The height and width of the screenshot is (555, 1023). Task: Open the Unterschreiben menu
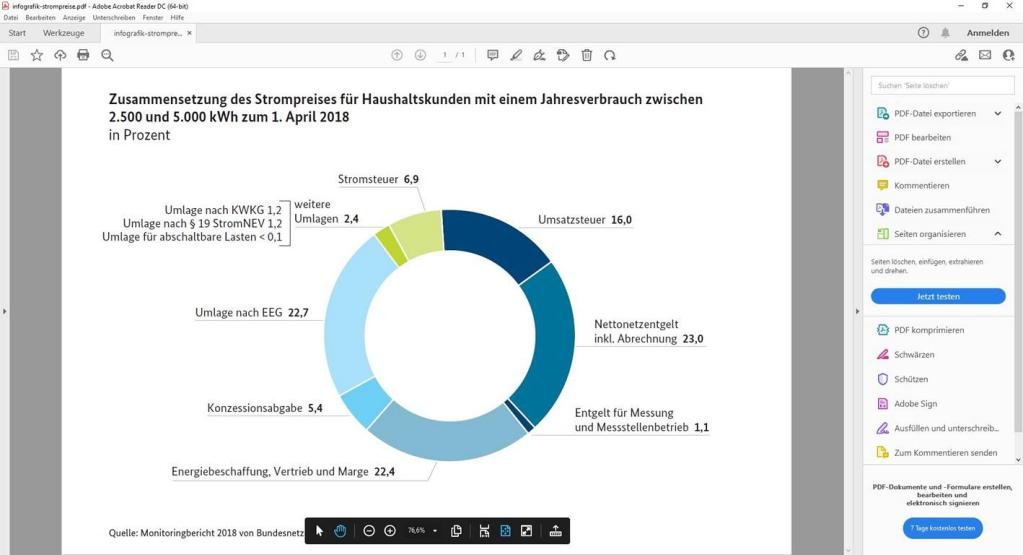click(114, 18)
